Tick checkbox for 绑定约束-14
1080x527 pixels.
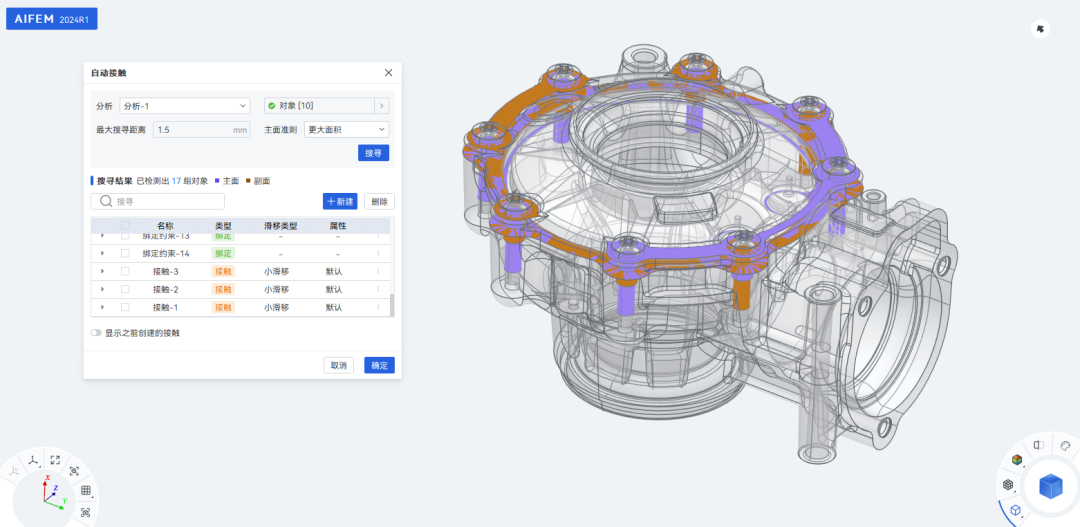coord(125,254)
